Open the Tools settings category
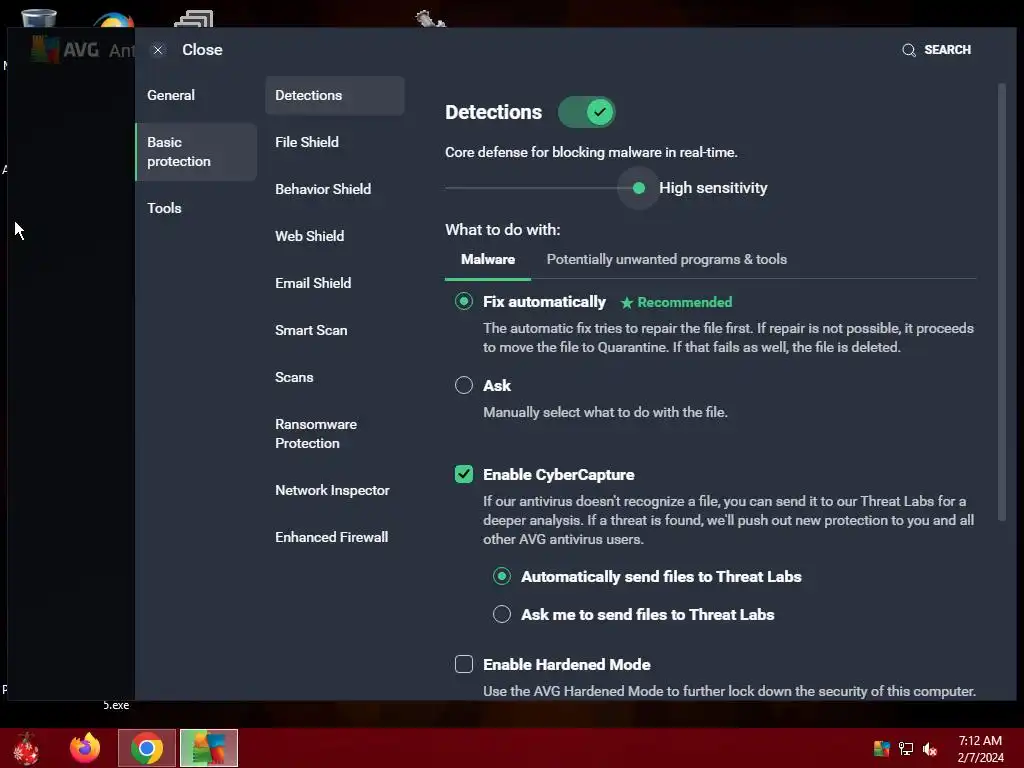 point(165,208)
